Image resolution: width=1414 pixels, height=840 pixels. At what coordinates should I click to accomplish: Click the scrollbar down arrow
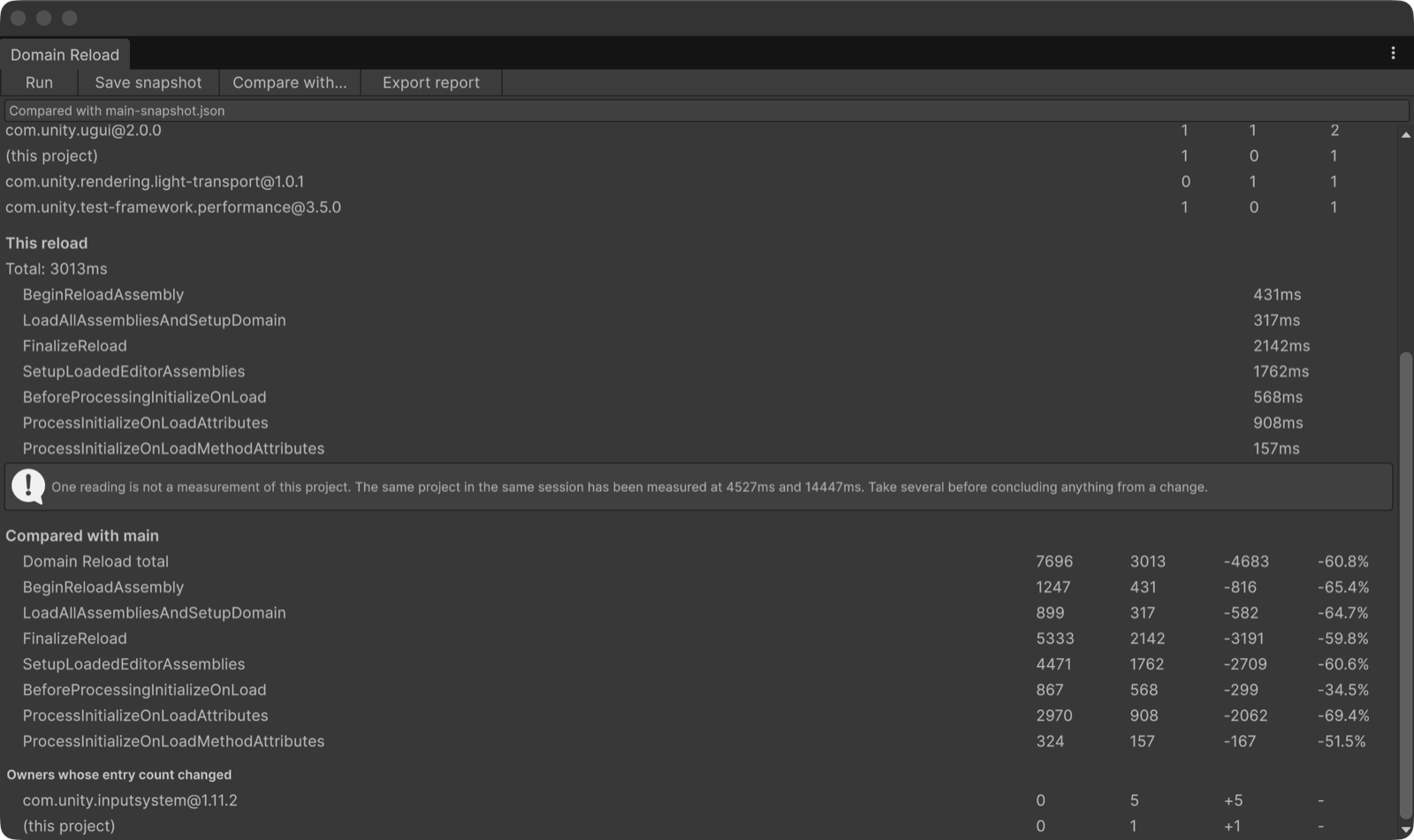click(x=1405, y=830)
